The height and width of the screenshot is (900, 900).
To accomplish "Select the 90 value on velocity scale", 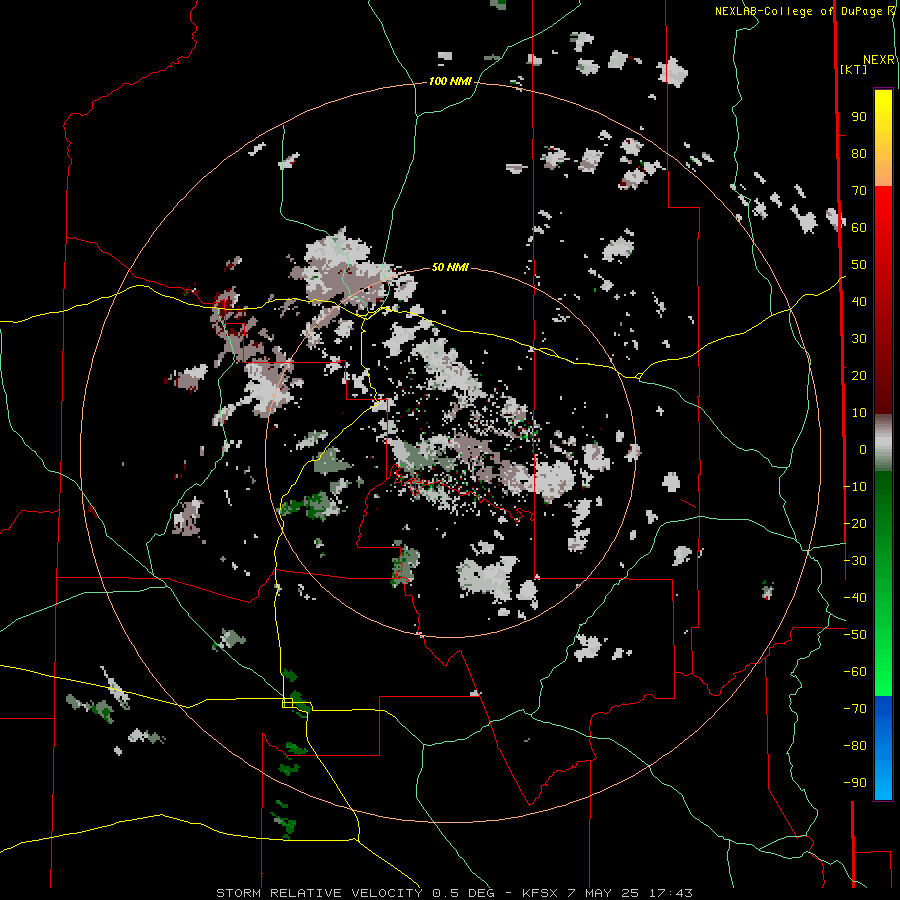I will pos(859,117).
